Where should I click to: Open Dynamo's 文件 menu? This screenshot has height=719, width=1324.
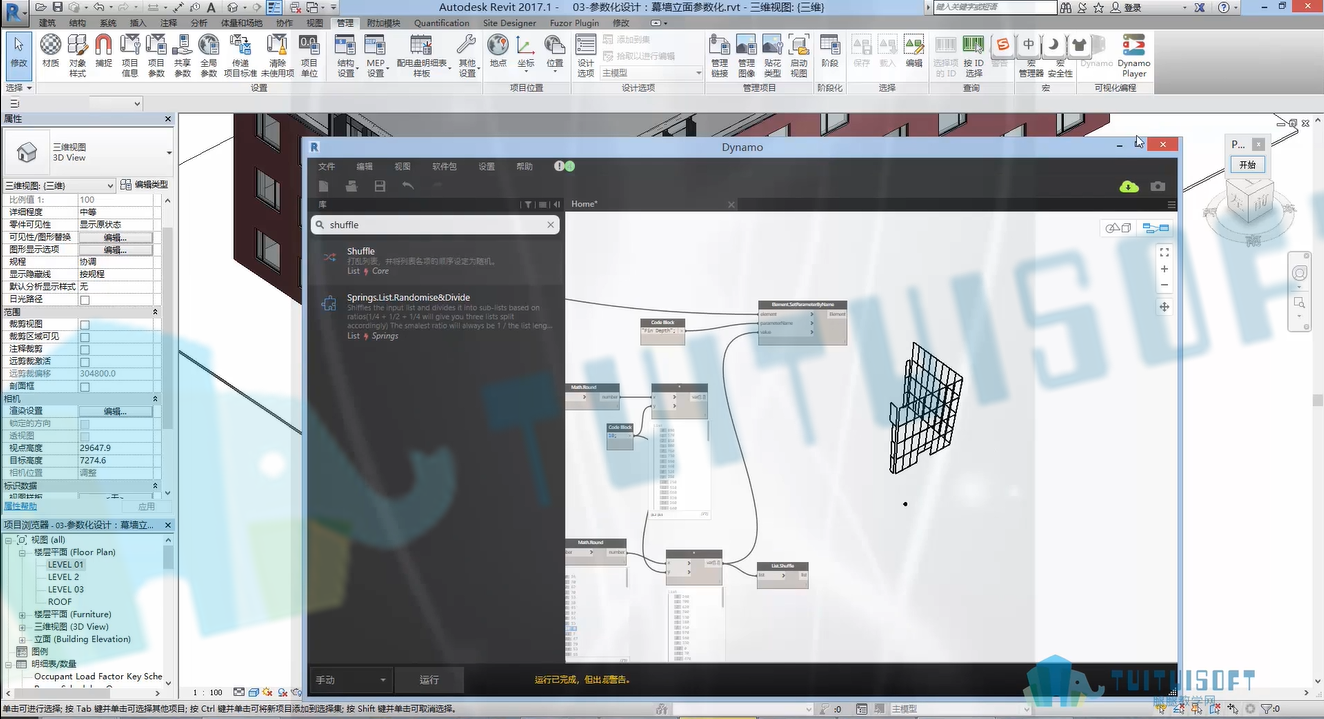[327, 166]
